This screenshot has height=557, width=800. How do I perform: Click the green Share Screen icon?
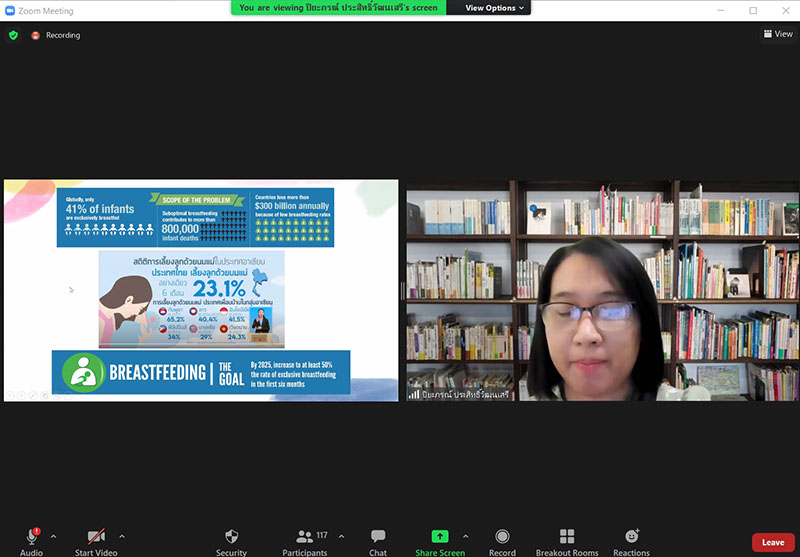pos(439,538)
